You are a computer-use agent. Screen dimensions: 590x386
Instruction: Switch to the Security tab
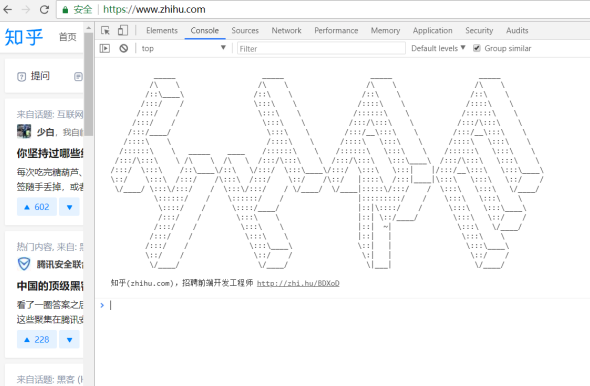[479, 30]
